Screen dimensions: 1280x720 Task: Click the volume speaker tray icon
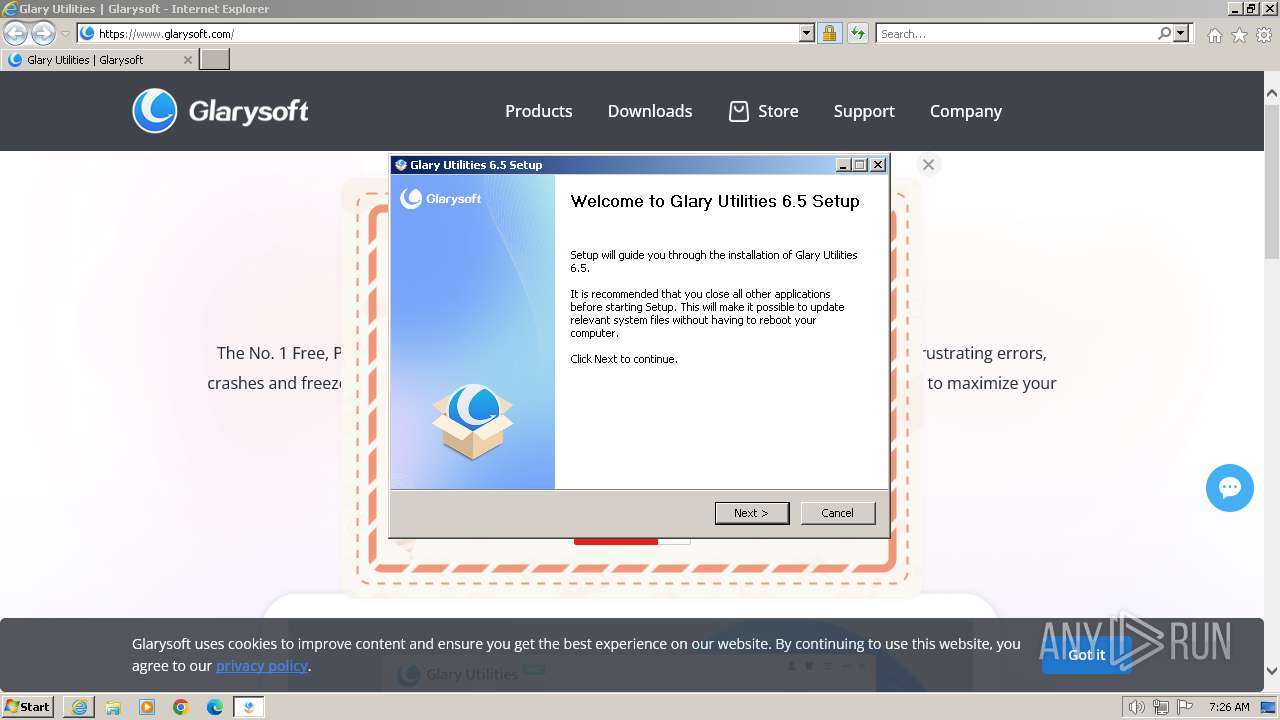(1136, 707)
